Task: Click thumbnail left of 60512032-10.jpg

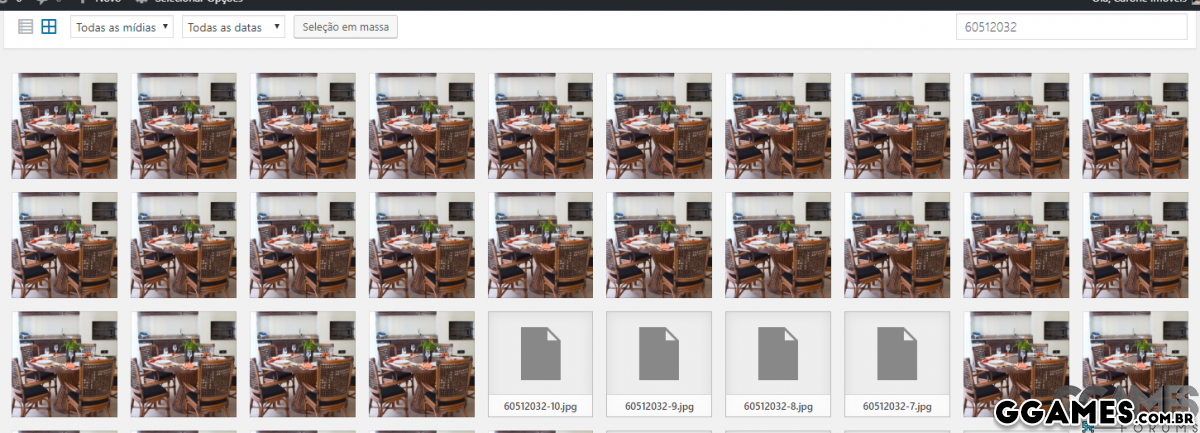Action: coord(421,364)
